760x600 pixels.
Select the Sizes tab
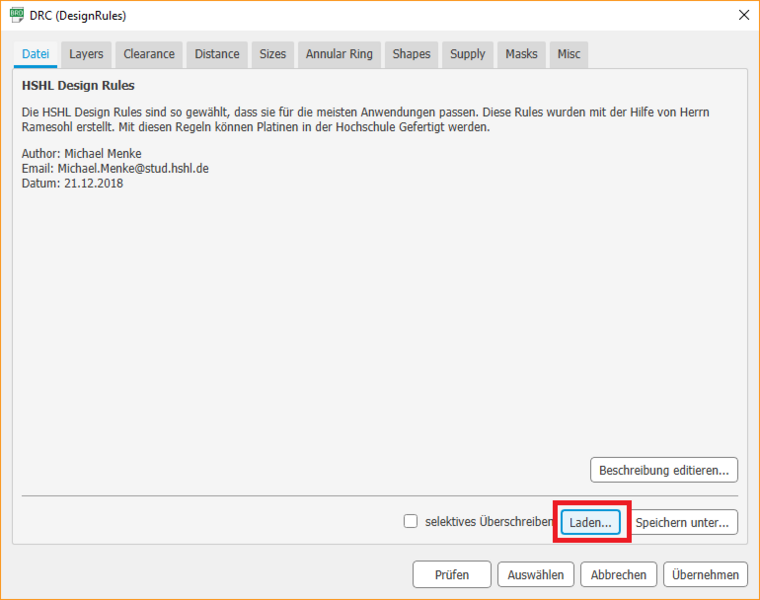272,54
